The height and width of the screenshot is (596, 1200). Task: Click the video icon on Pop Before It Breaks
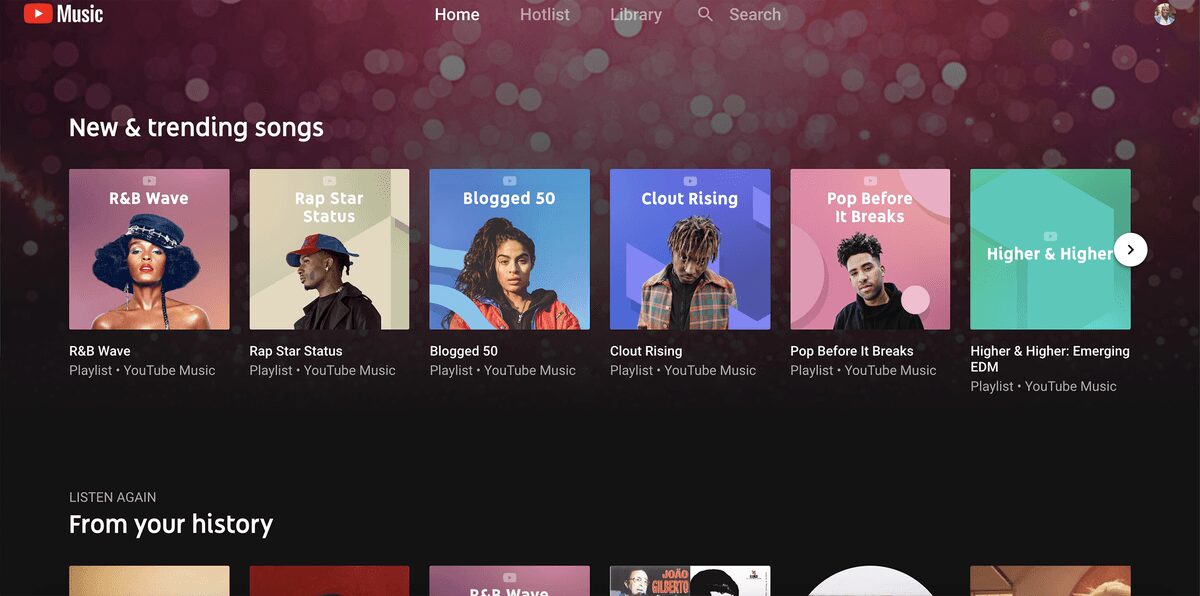pyautogui.click(x=869, y=181)
